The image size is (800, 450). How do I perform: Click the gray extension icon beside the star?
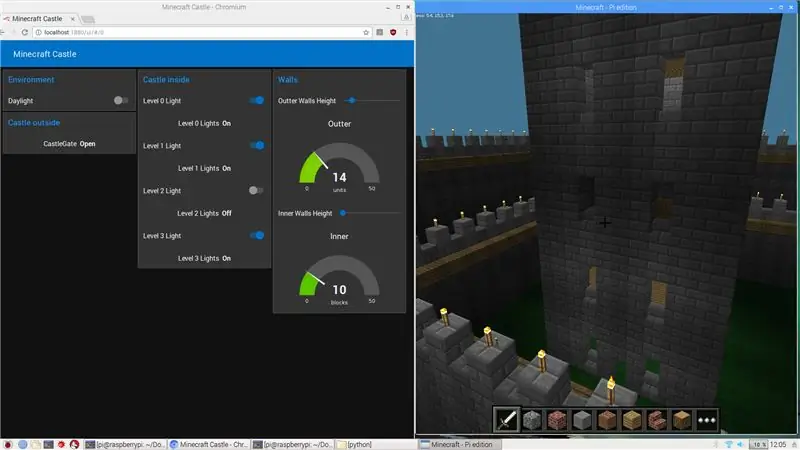click(x=380, y=32)
